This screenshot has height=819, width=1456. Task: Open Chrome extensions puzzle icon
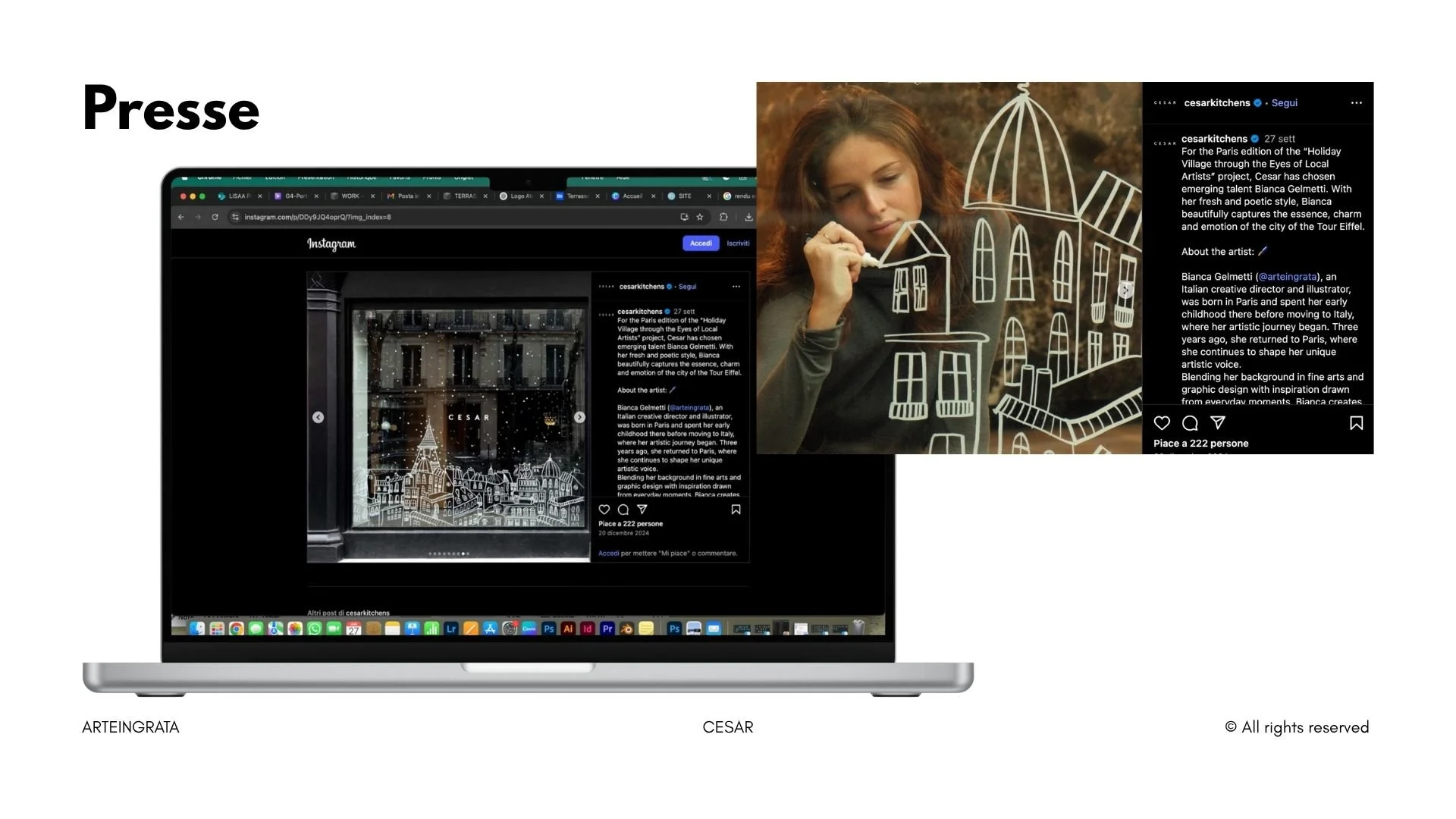coord(723,217)
